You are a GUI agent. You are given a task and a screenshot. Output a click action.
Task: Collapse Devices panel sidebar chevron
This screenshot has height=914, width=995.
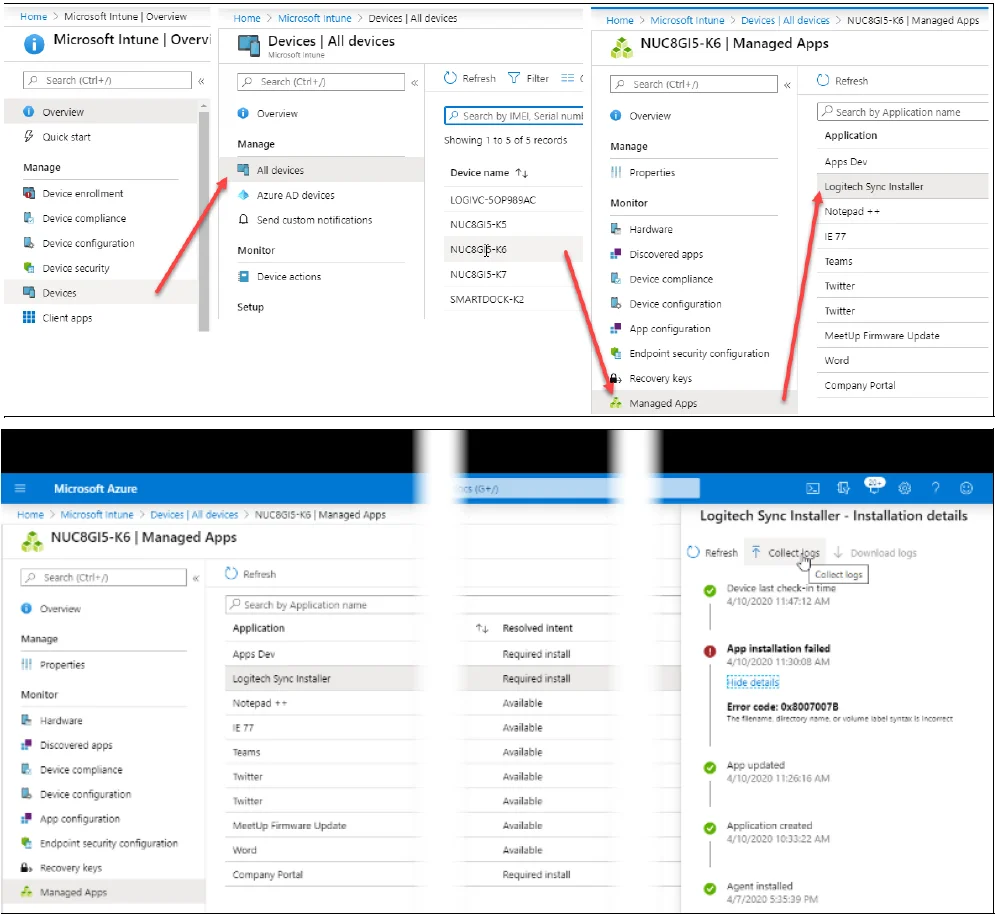point(415,83)
